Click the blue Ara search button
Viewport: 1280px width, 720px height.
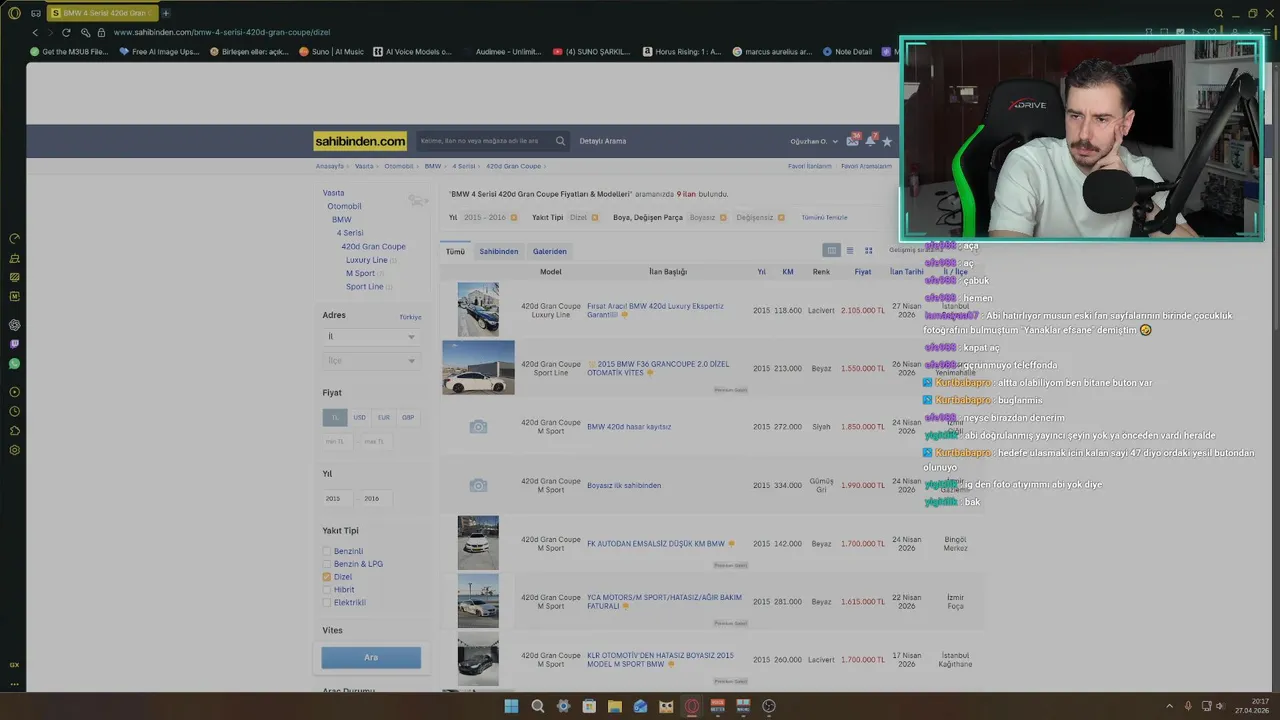[x=371, y=657]
